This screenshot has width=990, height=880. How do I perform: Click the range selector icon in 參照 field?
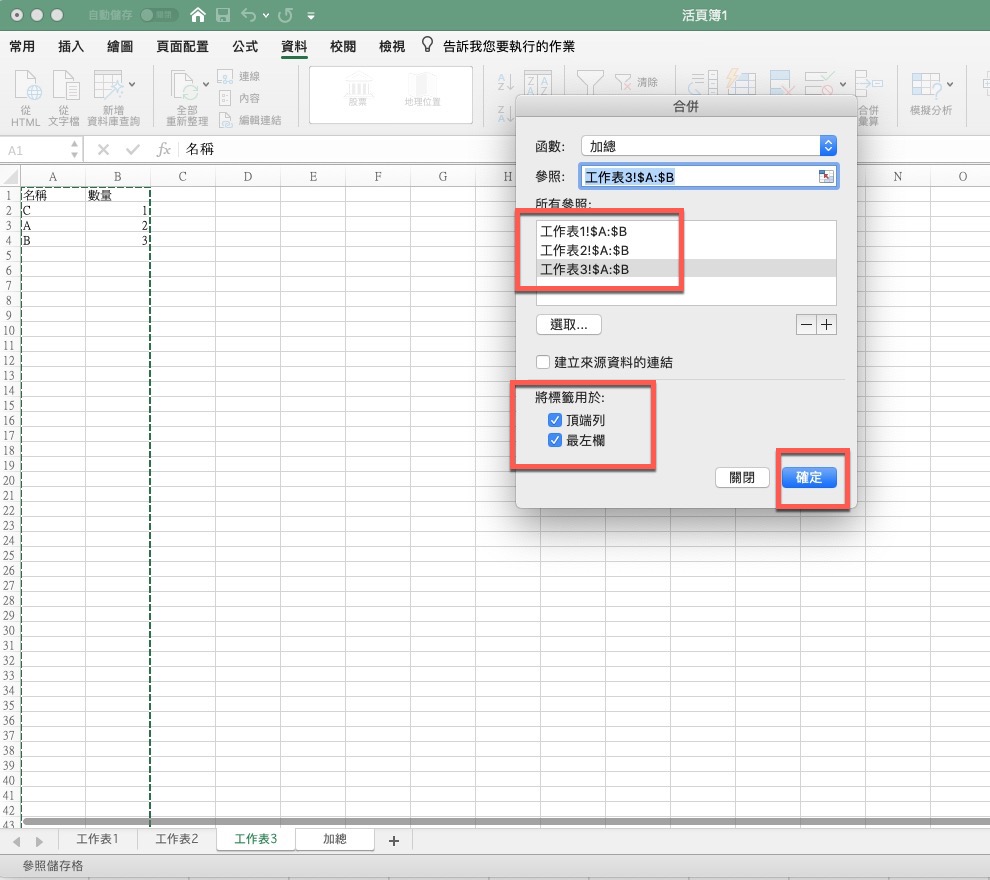pyautogui.click(x=825, y=177)
